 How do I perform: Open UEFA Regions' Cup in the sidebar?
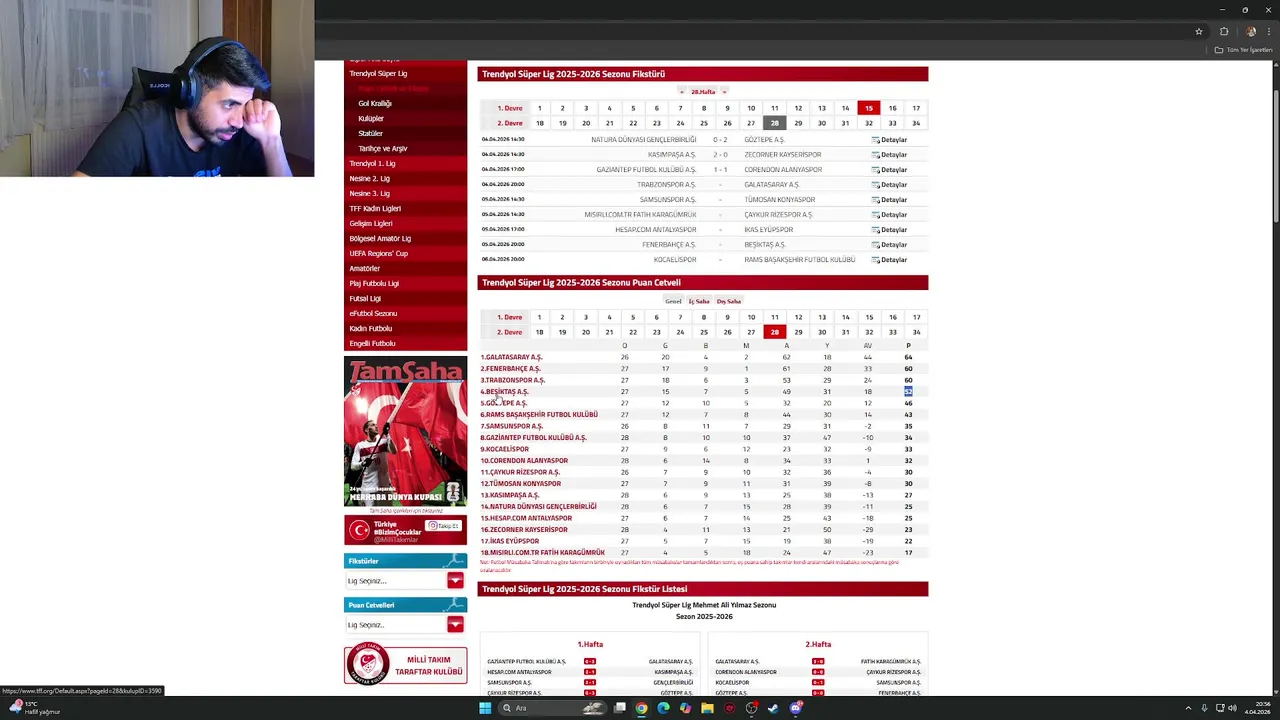[x=378, y=254]
